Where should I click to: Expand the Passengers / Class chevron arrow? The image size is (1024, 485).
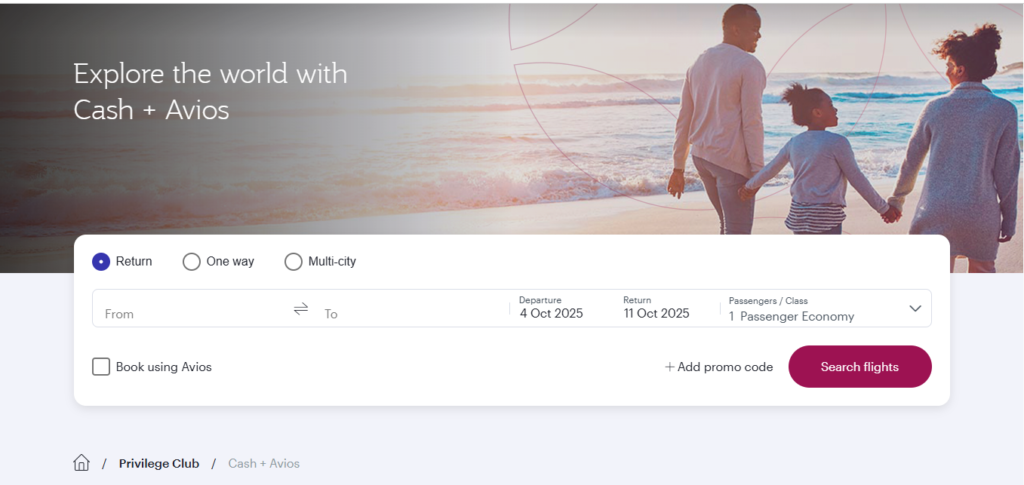(915, 309)
